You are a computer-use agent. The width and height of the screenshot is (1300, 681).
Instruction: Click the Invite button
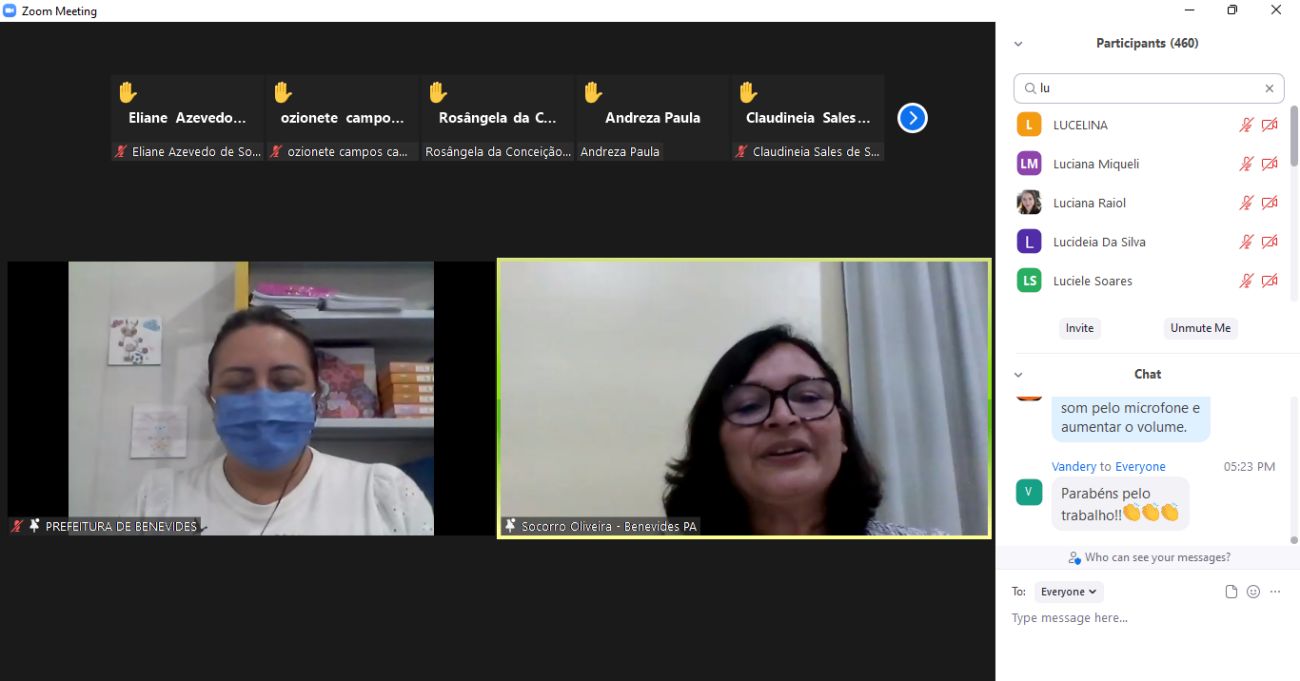(1079, 328)
